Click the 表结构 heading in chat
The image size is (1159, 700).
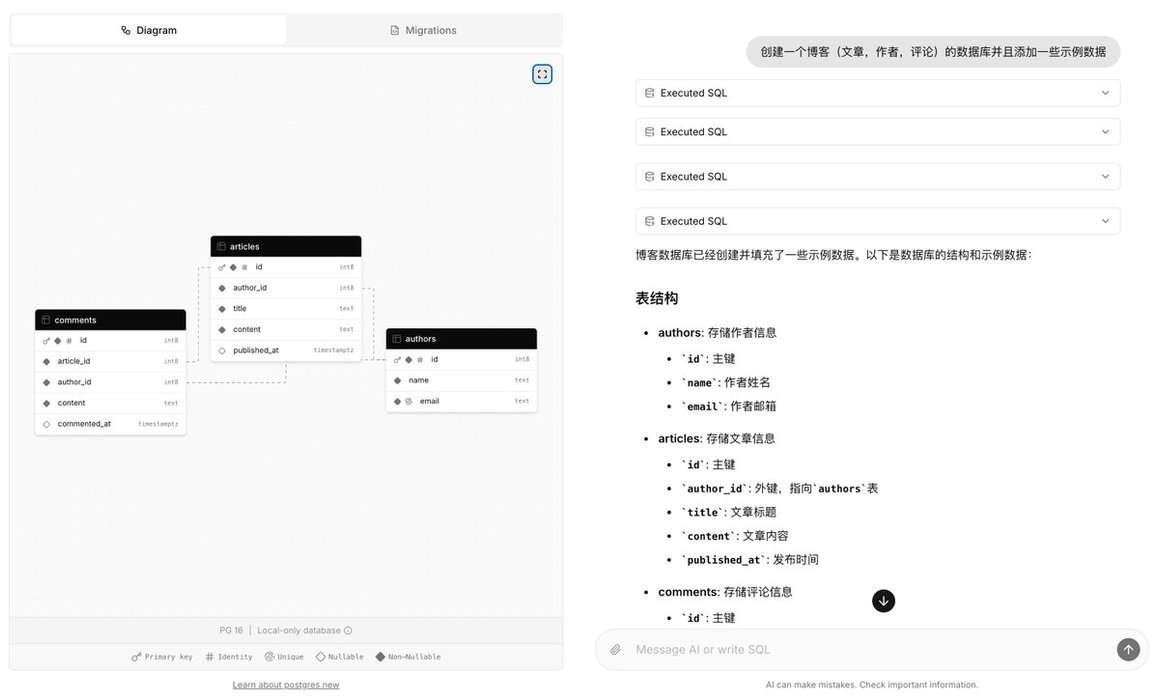click(x=656, y=299)
